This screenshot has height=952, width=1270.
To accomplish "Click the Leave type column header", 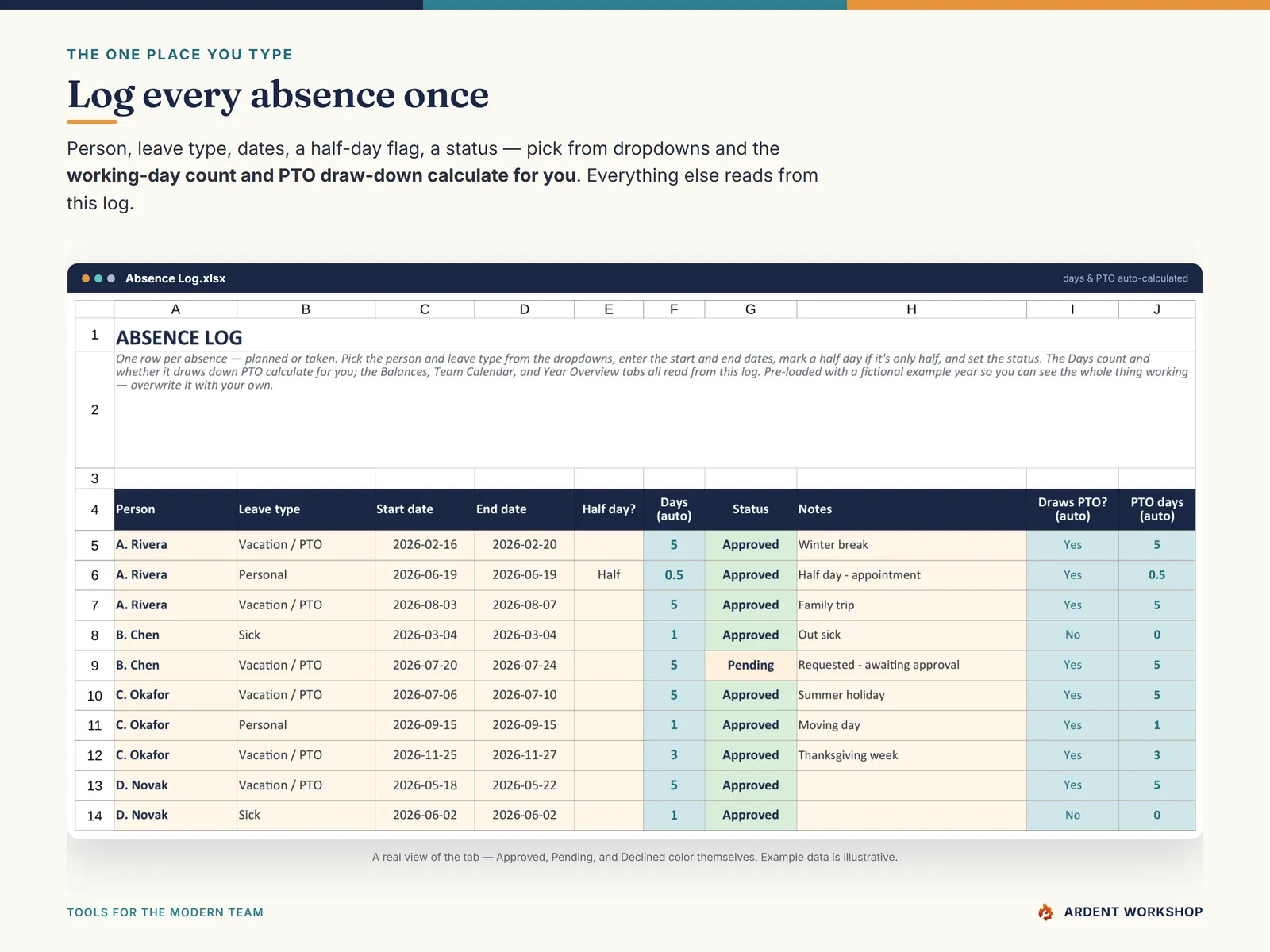I will [x=306, y=509].
